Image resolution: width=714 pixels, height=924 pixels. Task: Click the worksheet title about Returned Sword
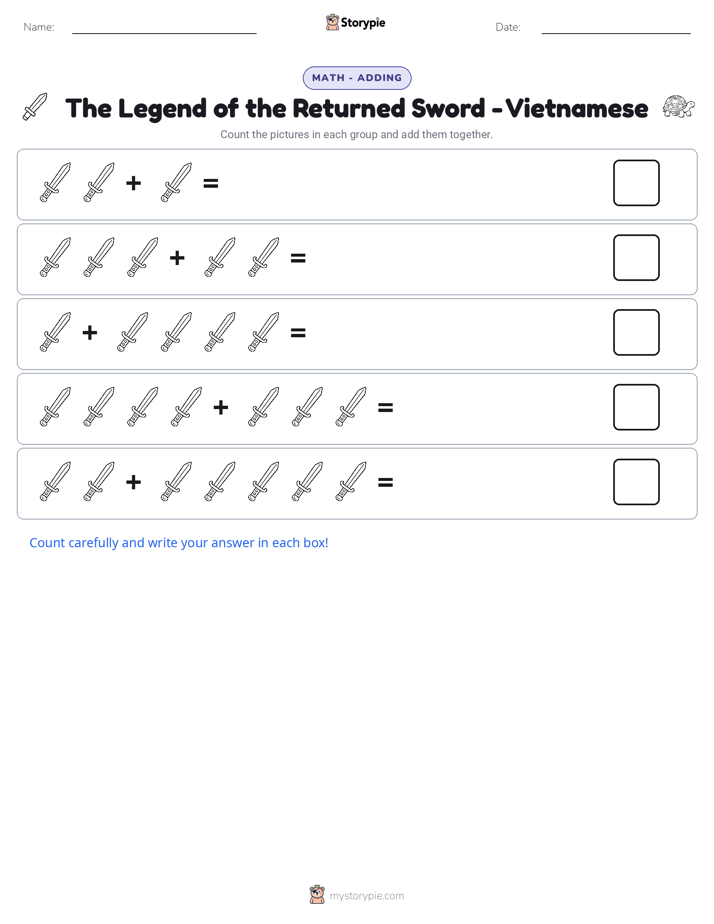pos(356,108)
